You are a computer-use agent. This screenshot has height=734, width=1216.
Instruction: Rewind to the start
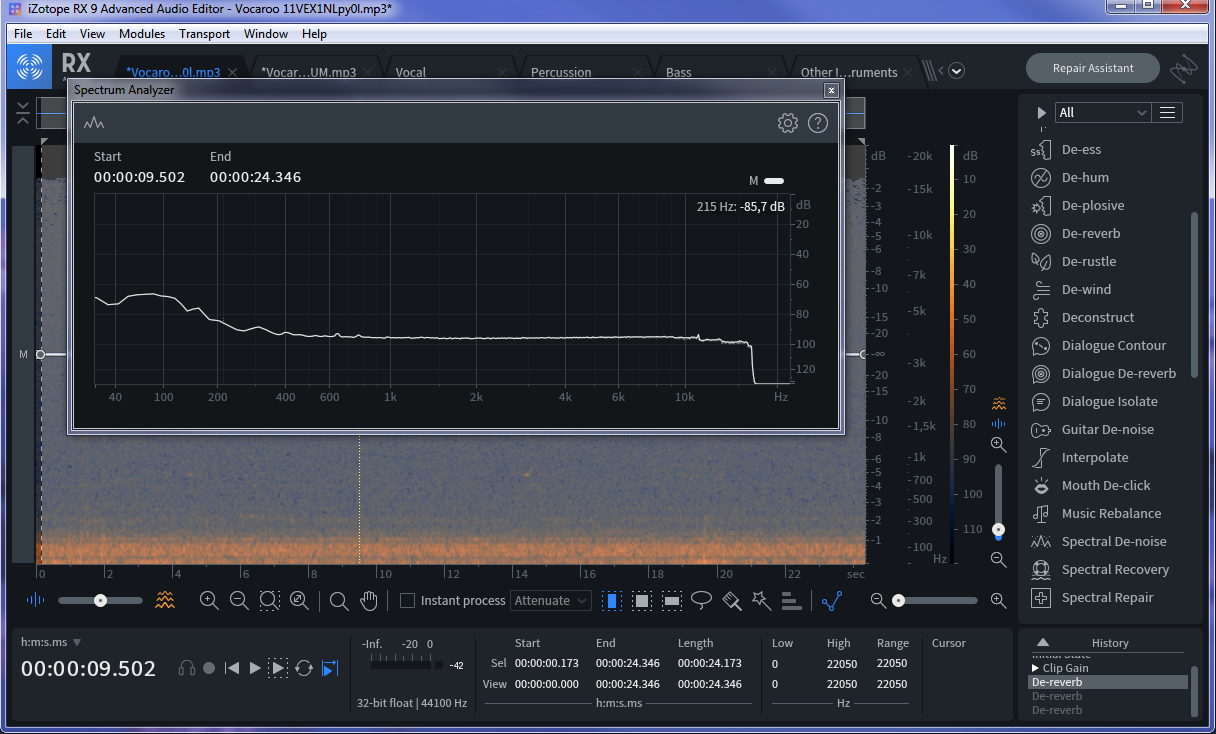click(232, 668)
